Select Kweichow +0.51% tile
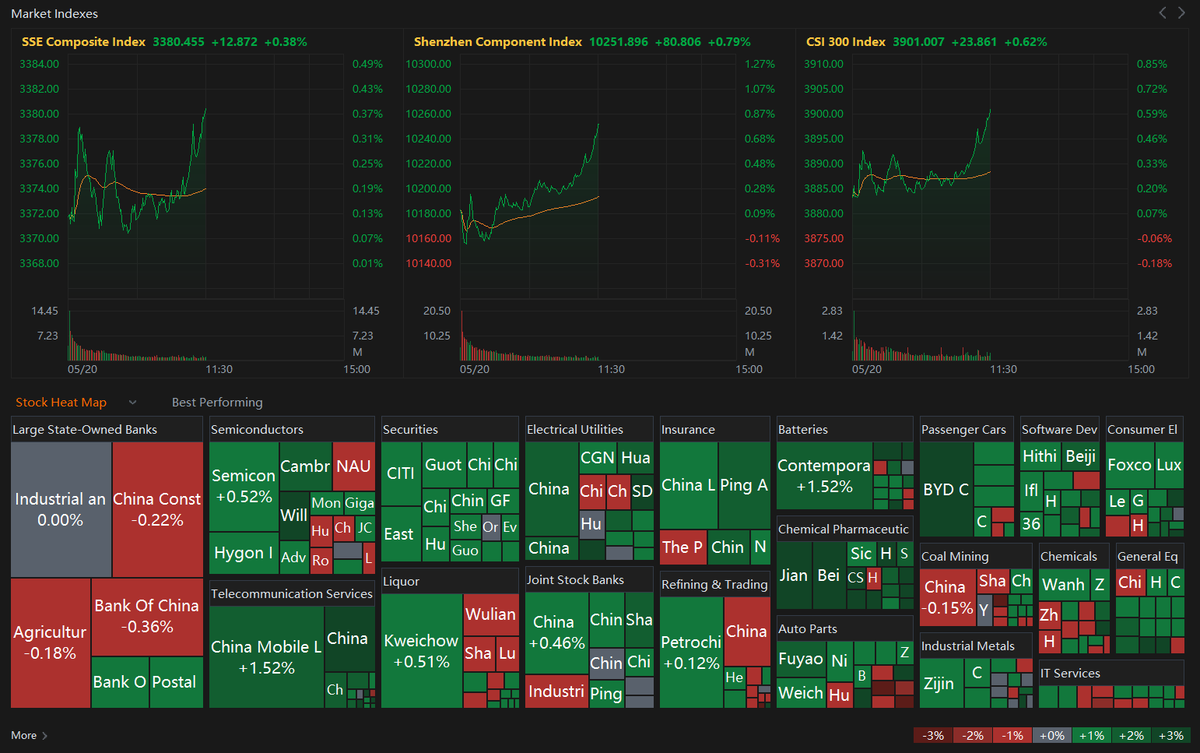 click(421, 651)
